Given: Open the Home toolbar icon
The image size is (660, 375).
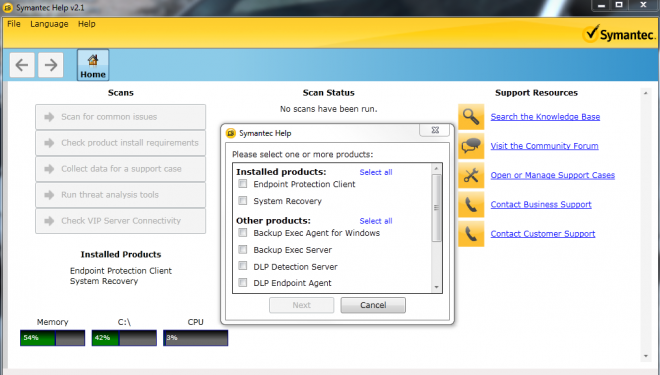Looking at the screenshot, I should pos(93,65).
